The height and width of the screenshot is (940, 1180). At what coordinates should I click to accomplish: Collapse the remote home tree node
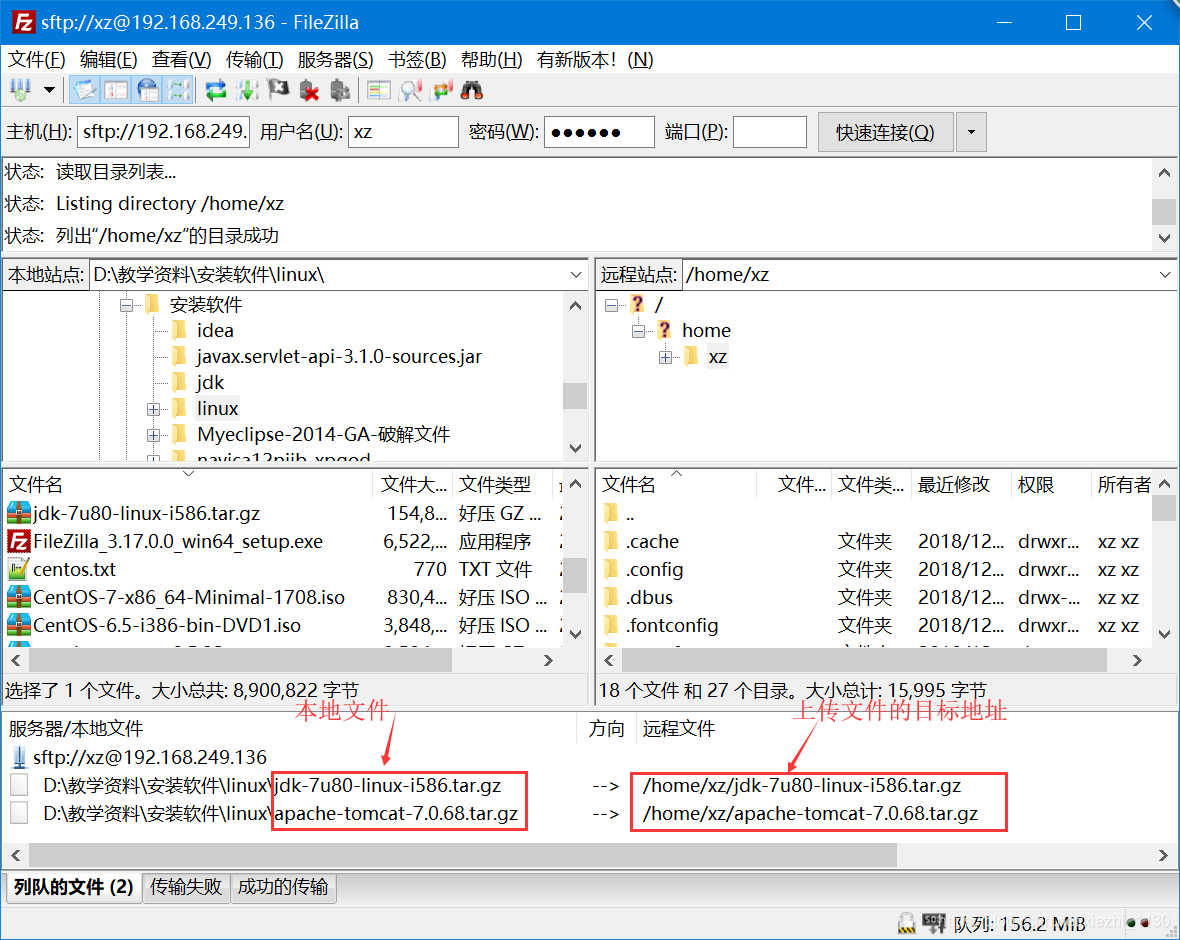[x=638, y=331]
